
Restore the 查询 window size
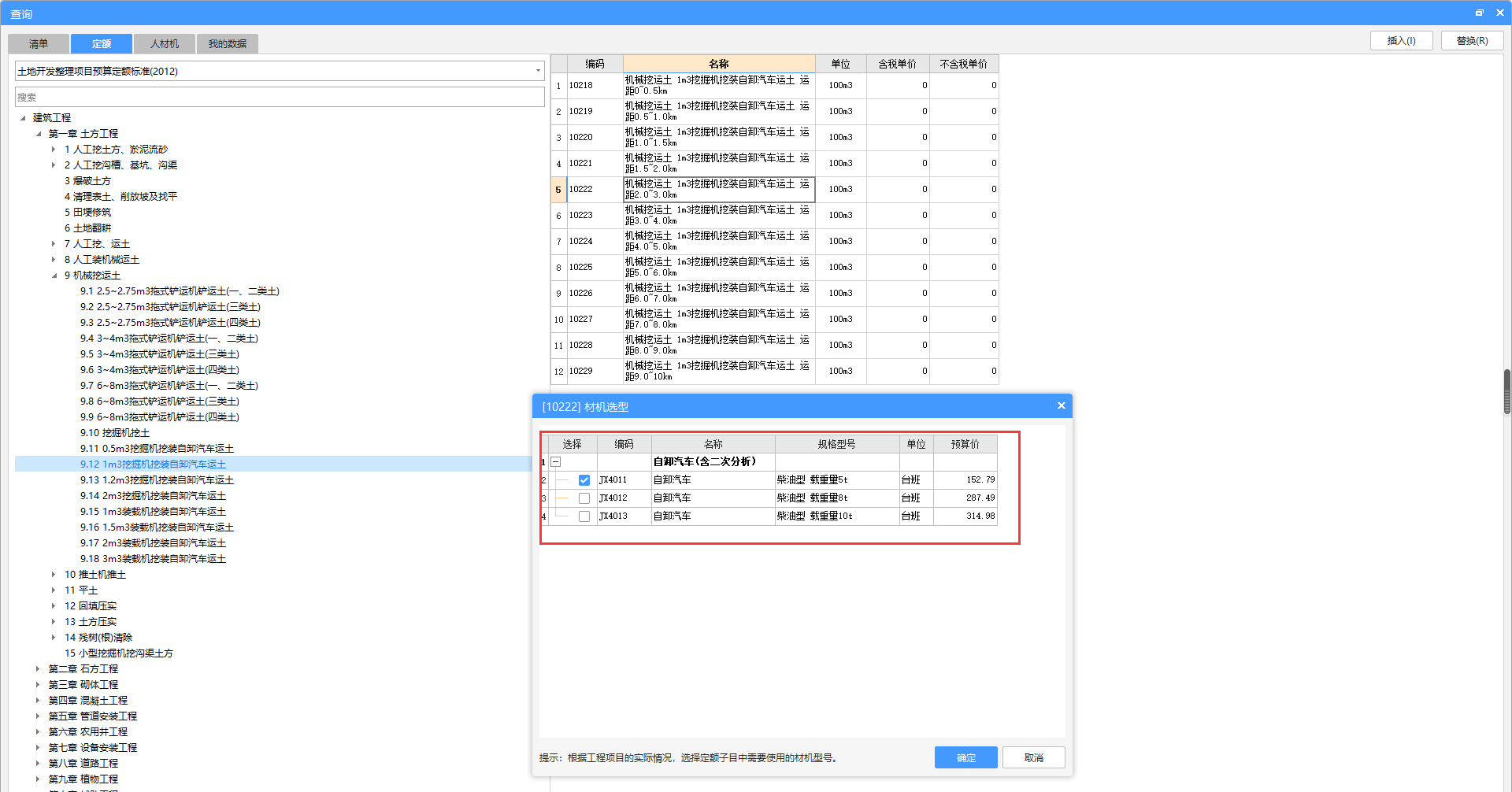[x=1479, y=13]
